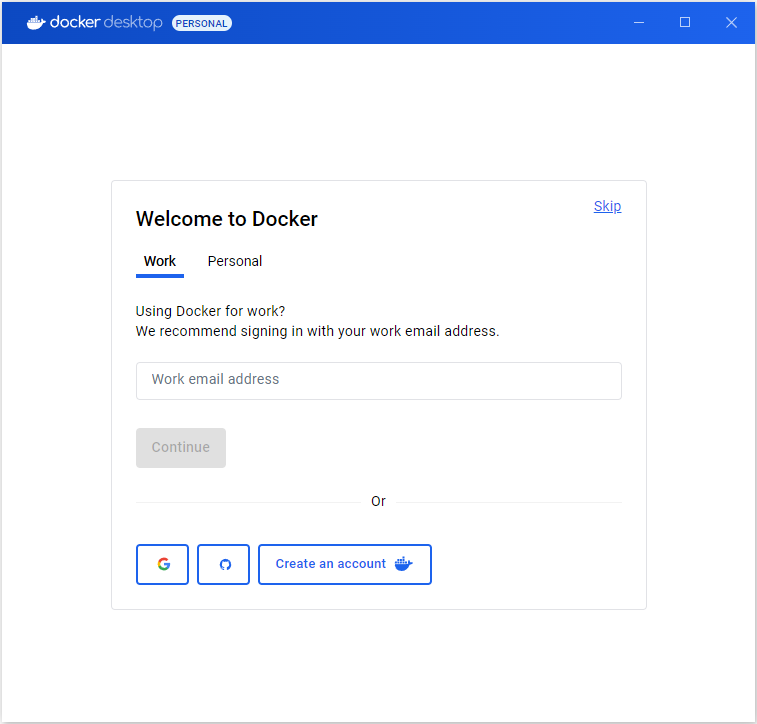
Task: Click the greyed-out Continue button
Action: pyautogui.click(x=181, y=447)
